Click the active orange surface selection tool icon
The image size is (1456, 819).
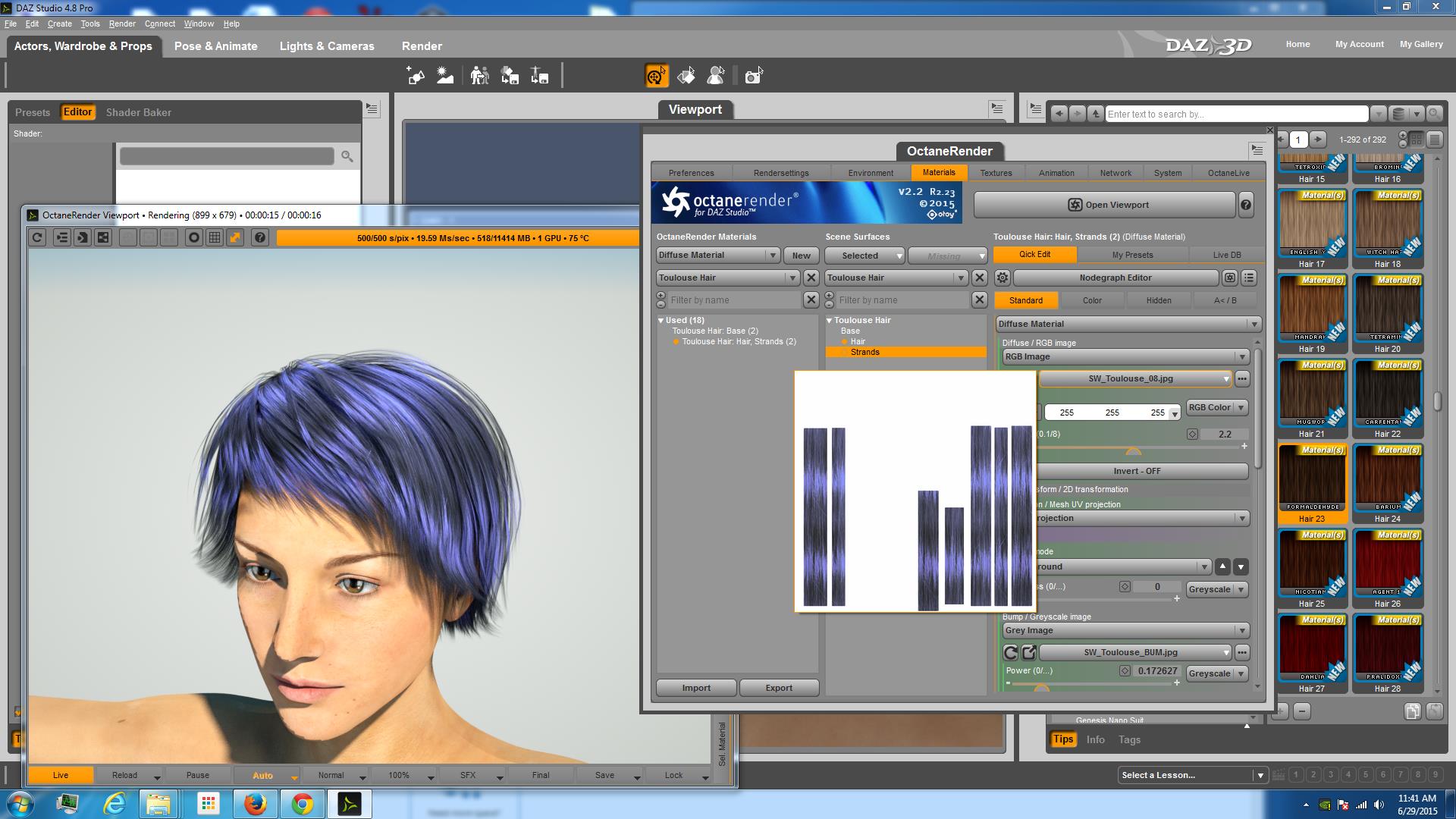(656, 76)
